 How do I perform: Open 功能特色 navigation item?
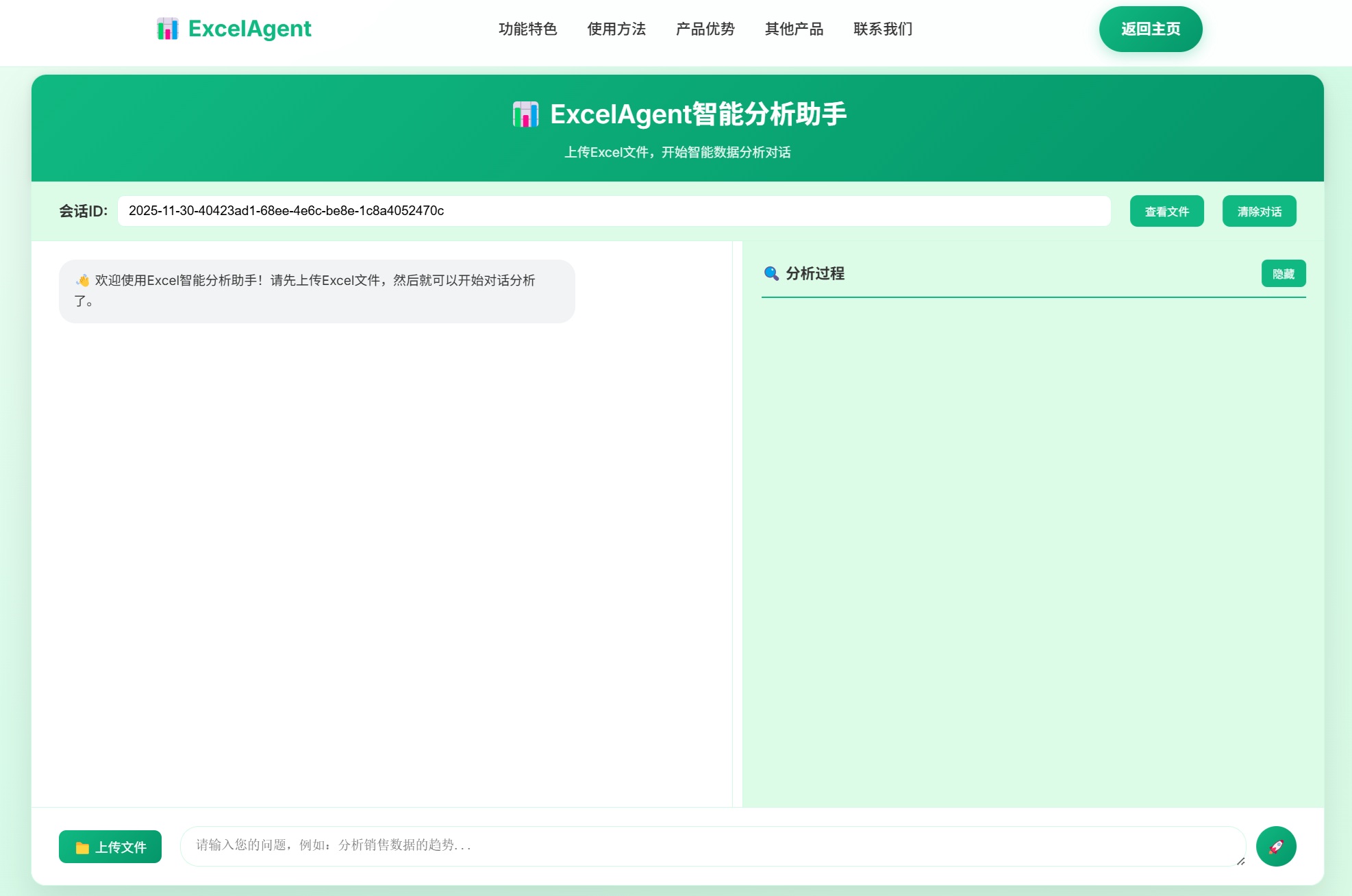(x=528, y=29)
